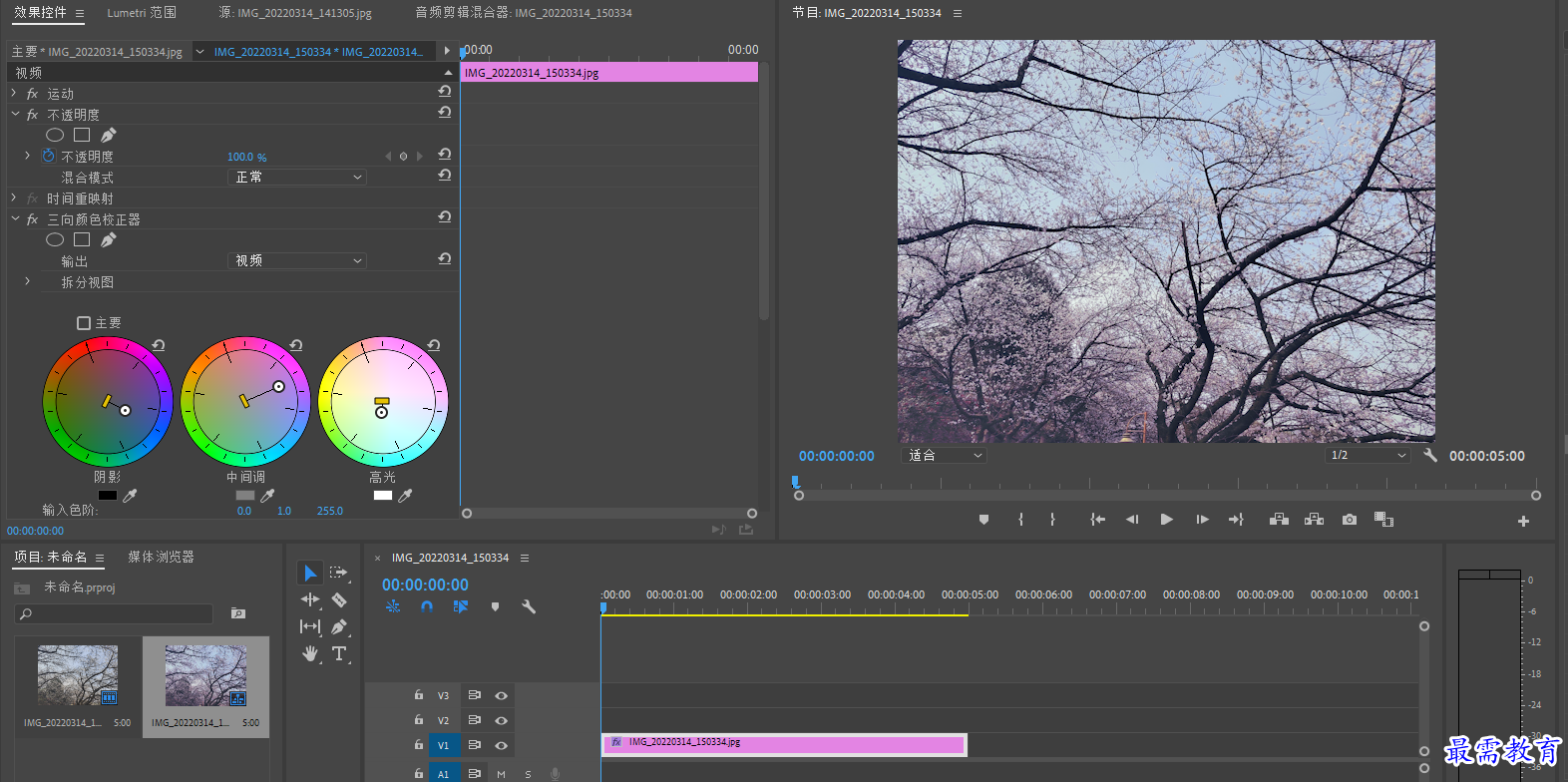
Task: Switch to Lumetri 范围 tab
Action: click(x=142, y=13)
